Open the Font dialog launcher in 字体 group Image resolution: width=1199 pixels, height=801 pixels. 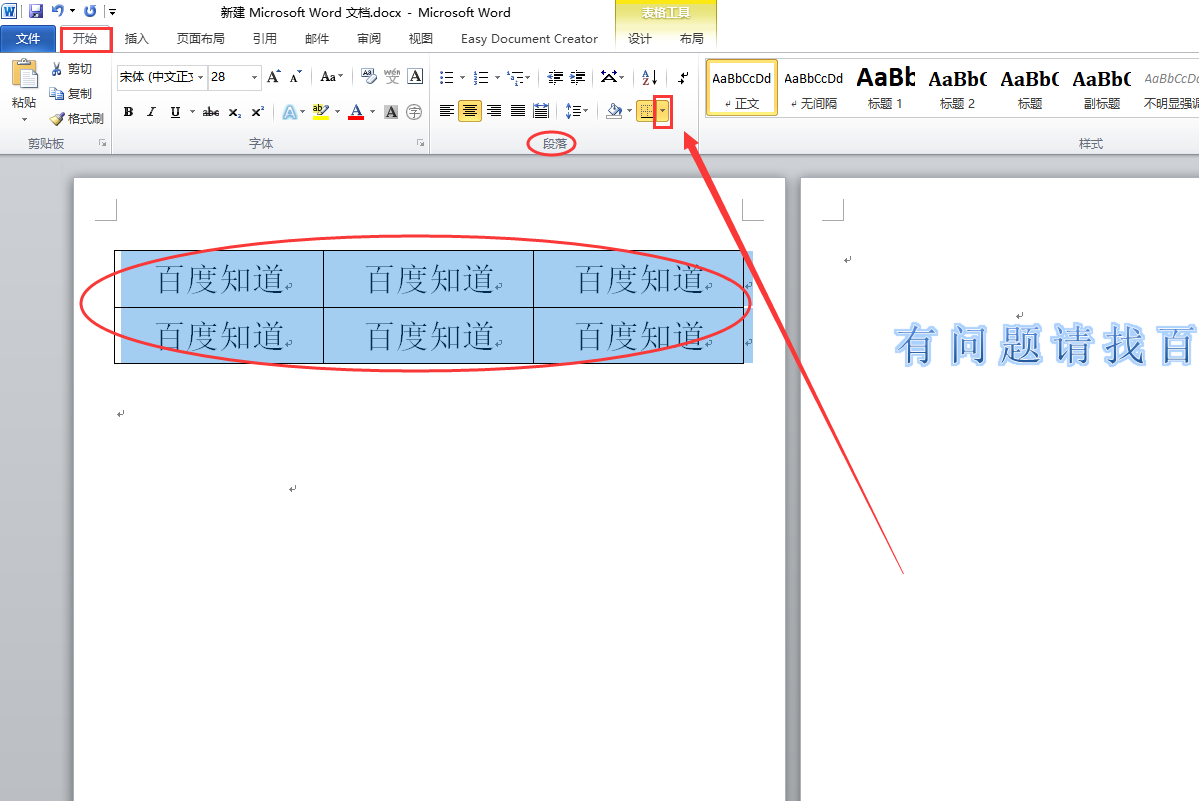(420, 143)
